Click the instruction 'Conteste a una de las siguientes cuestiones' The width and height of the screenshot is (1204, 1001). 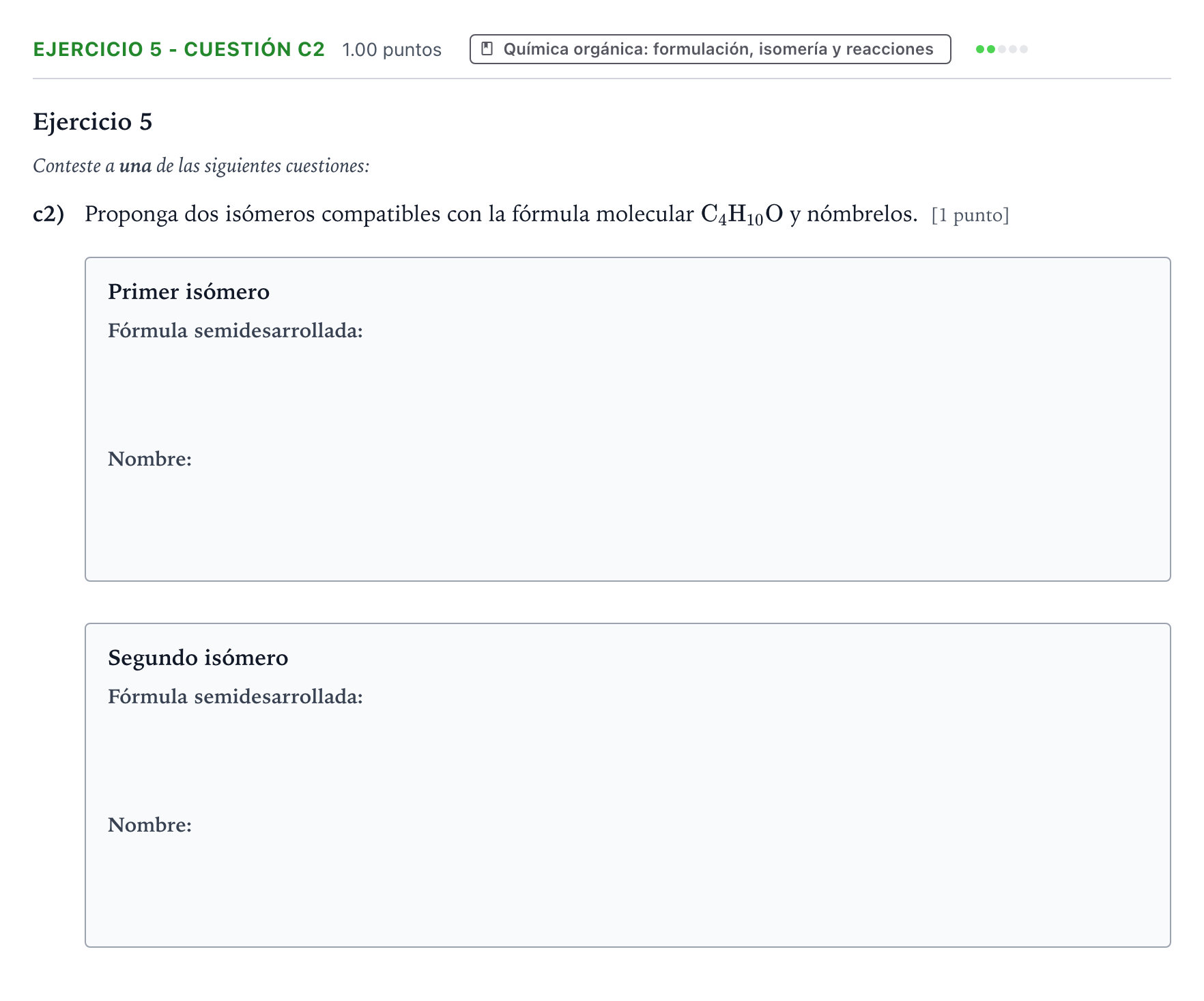click(201, 166)
